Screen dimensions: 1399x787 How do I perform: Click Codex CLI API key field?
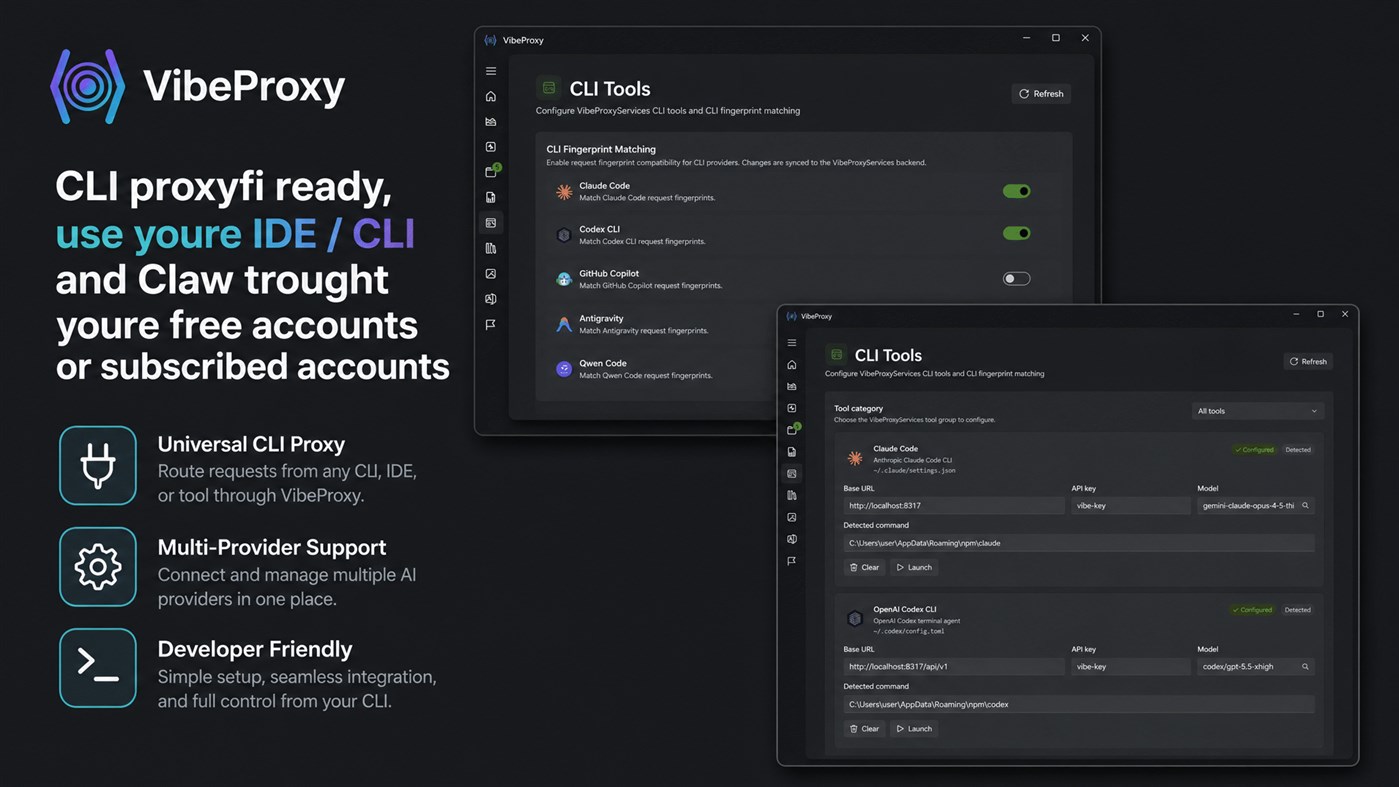coord(1130,667)
